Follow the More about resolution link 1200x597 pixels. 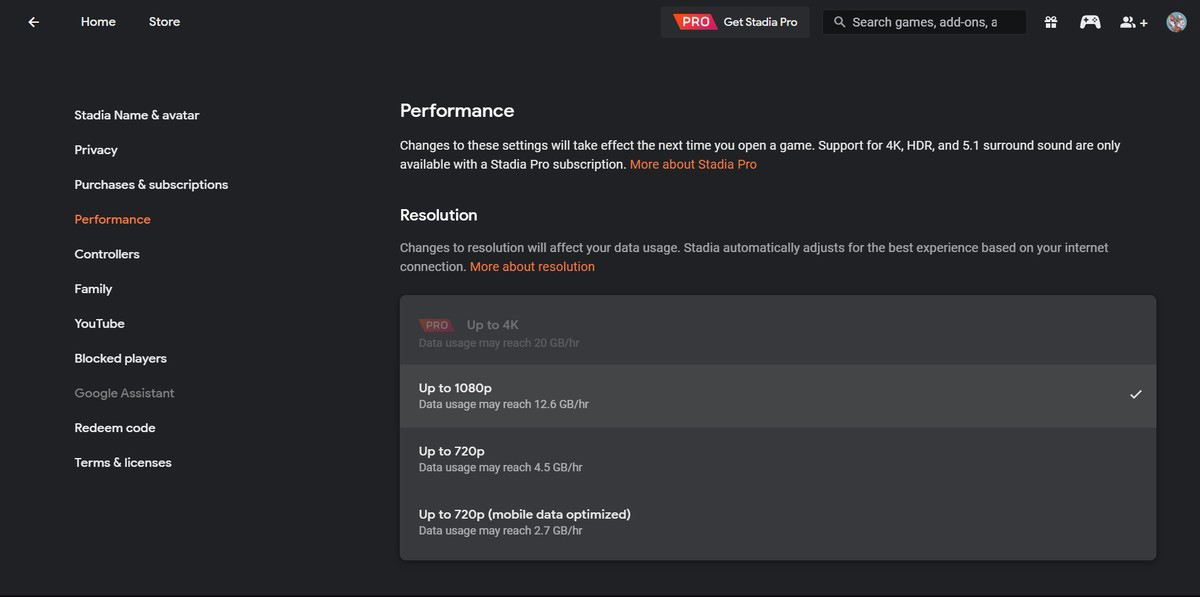[532, 267]
